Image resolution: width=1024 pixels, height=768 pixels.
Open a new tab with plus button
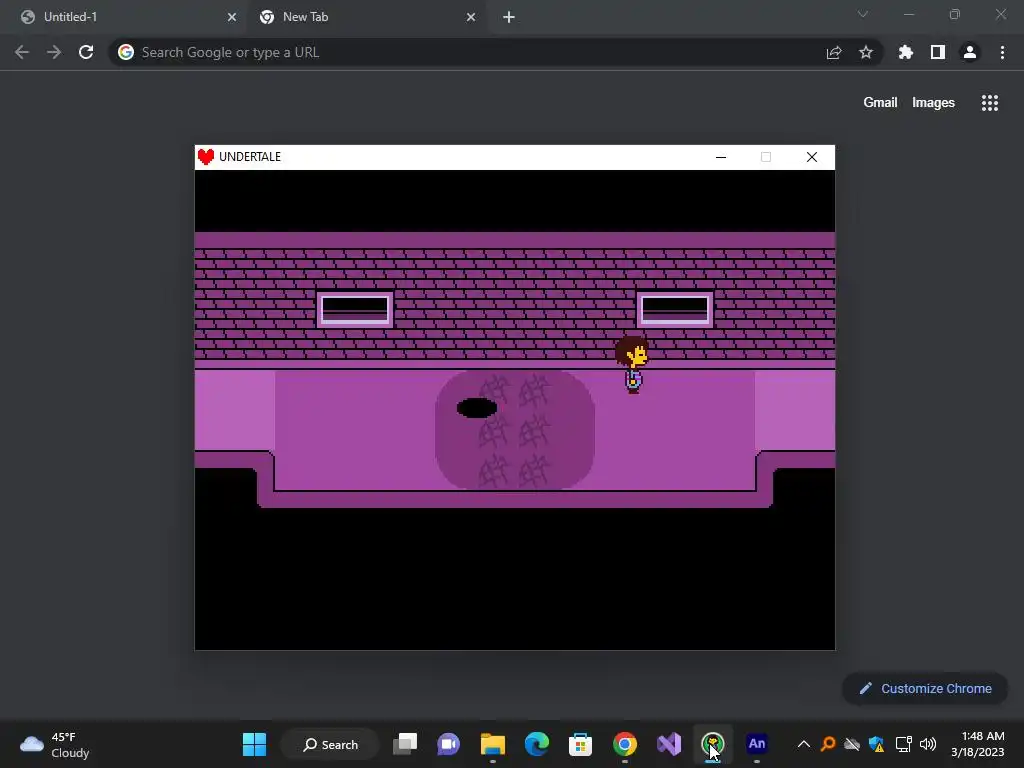(509, 17)
